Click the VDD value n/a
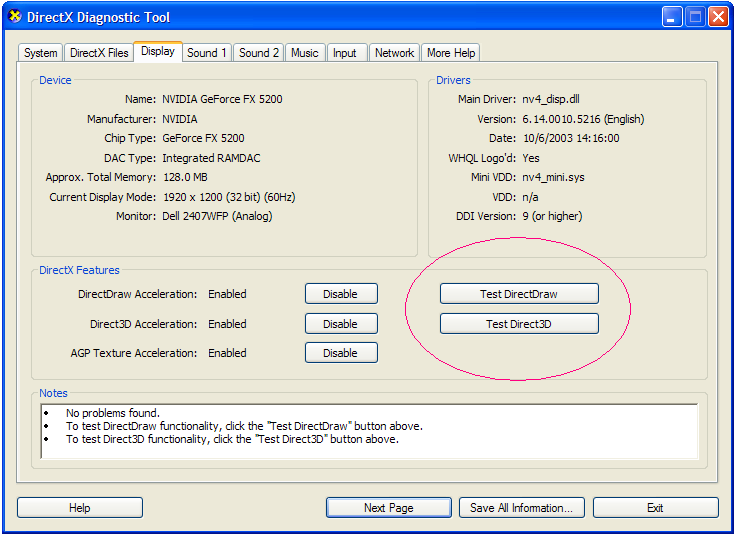The width and height of the screenshot is (735, 535). [530, 197]
